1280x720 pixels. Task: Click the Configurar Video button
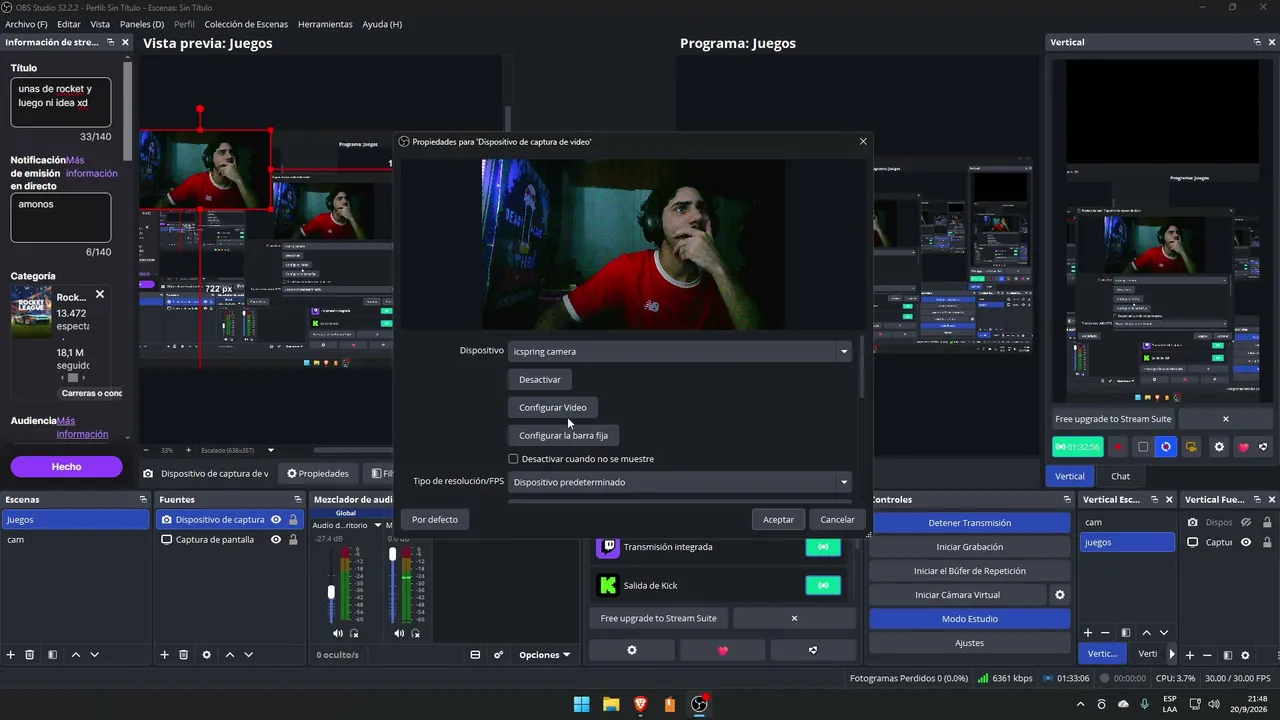tap(553, 407)
